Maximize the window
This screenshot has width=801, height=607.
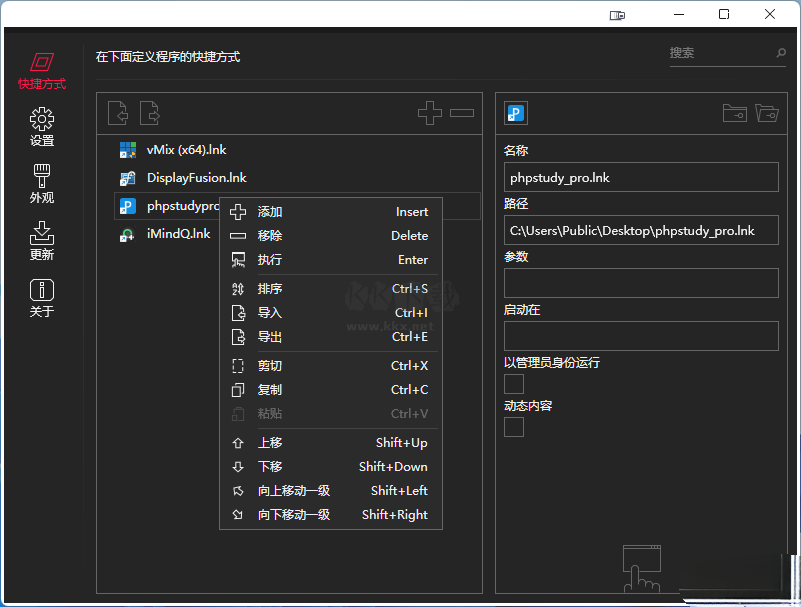(x=724, y=14)
